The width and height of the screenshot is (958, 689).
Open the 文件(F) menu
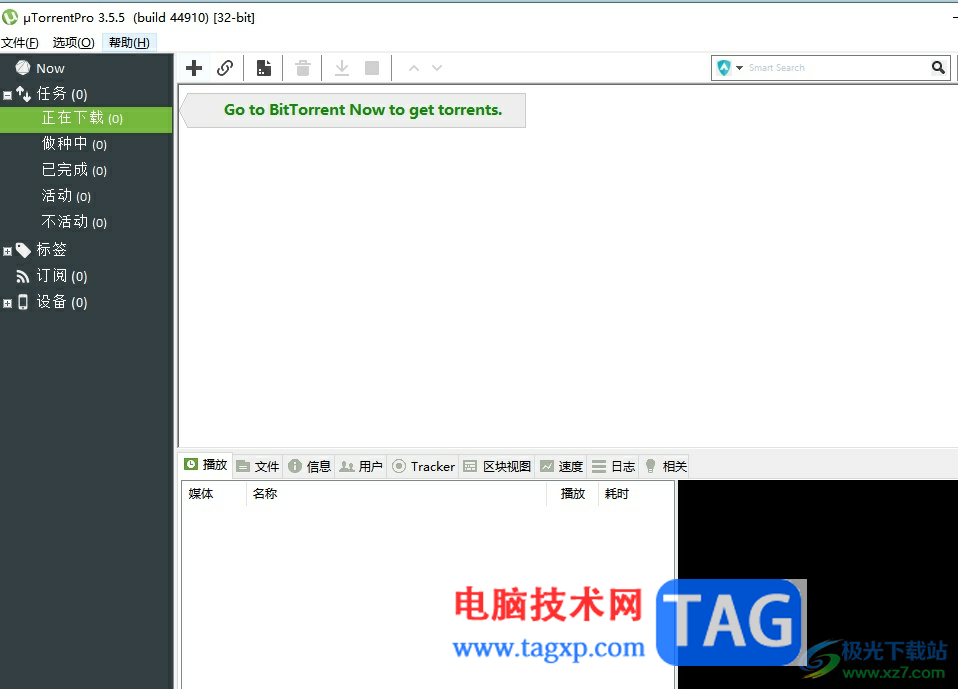20,43
